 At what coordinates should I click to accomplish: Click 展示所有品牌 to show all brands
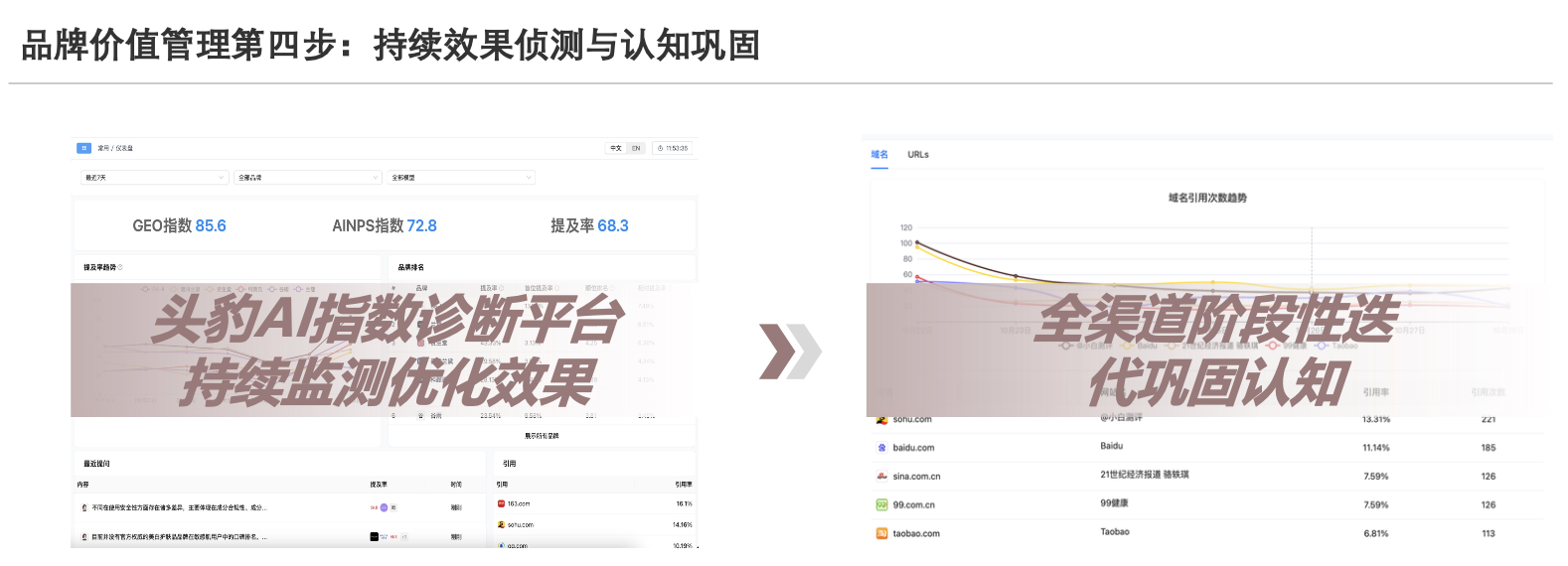[542, 436]
